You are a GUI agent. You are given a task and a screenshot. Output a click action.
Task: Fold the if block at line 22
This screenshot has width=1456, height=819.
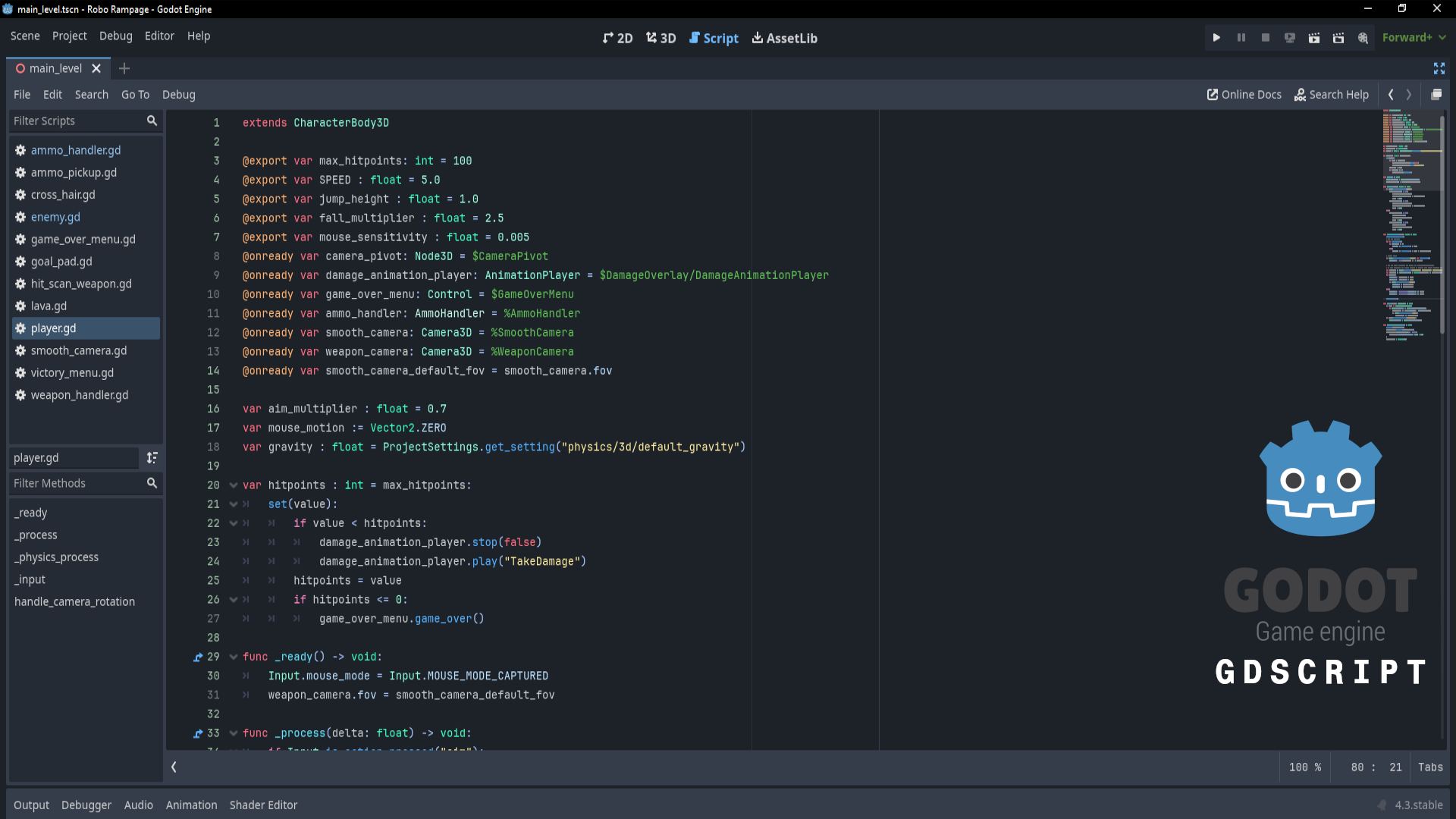coord(234,523)
